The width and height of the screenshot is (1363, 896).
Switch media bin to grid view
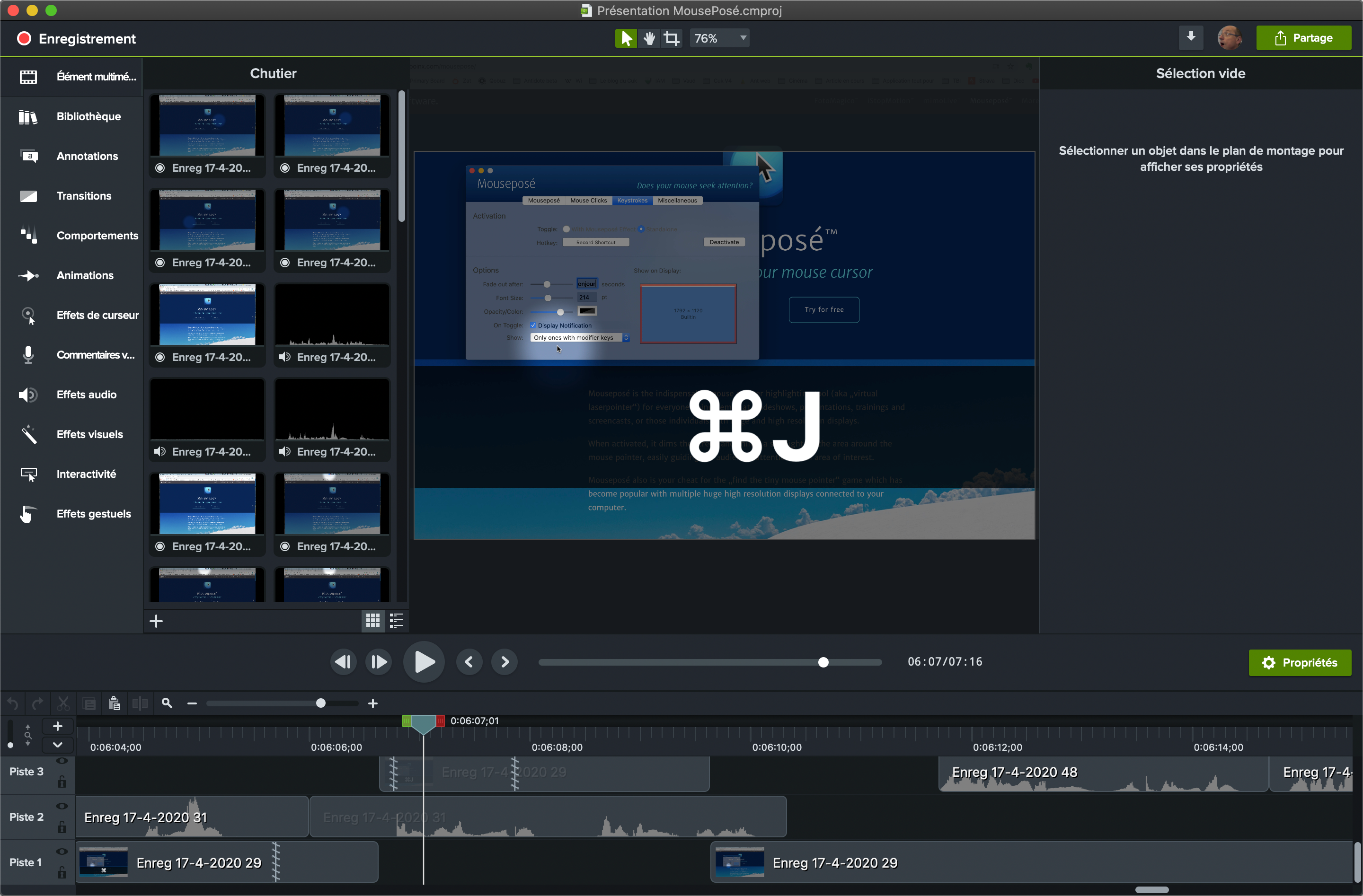[373, 621]
